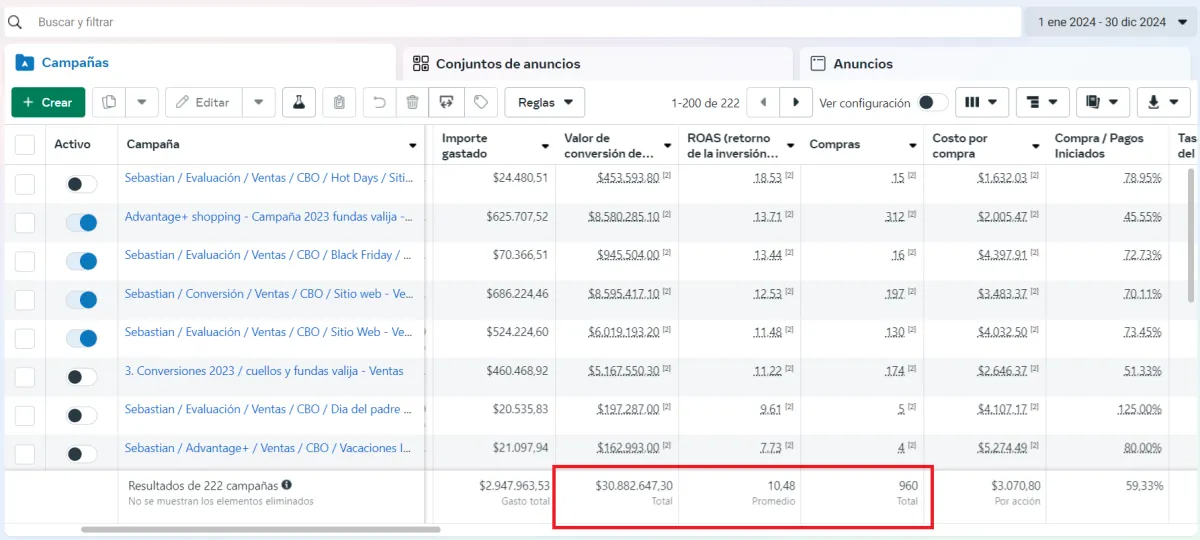Expand the duplicate options arrow

pyautogui.click(x=141, y=102)
